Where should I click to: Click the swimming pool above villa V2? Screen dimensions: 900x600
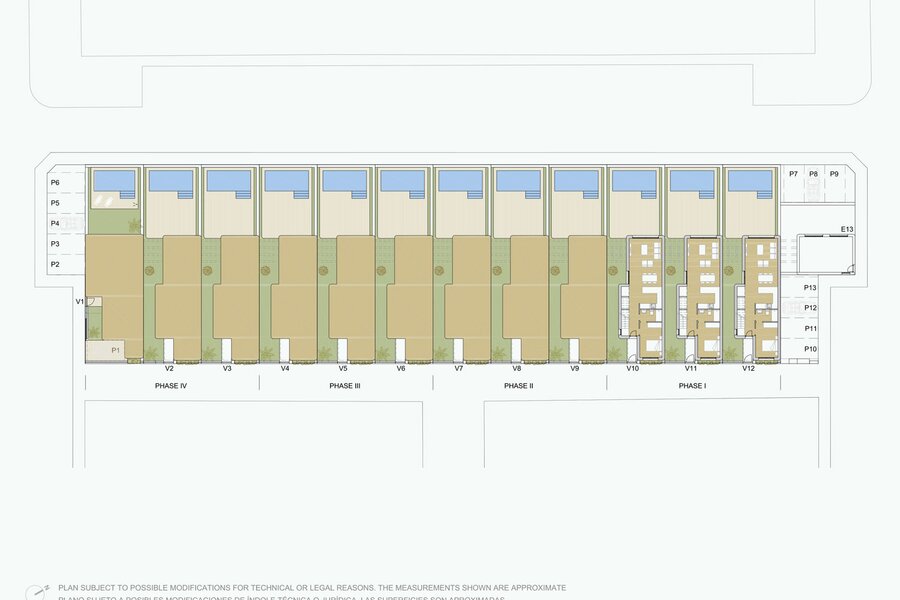(170, 181)
